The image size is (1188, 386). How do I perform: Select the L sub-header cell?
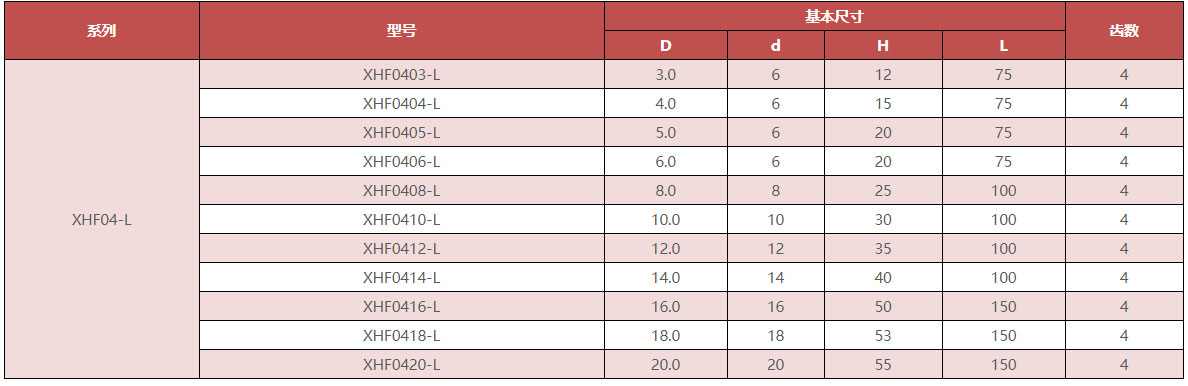(1004, 46)
